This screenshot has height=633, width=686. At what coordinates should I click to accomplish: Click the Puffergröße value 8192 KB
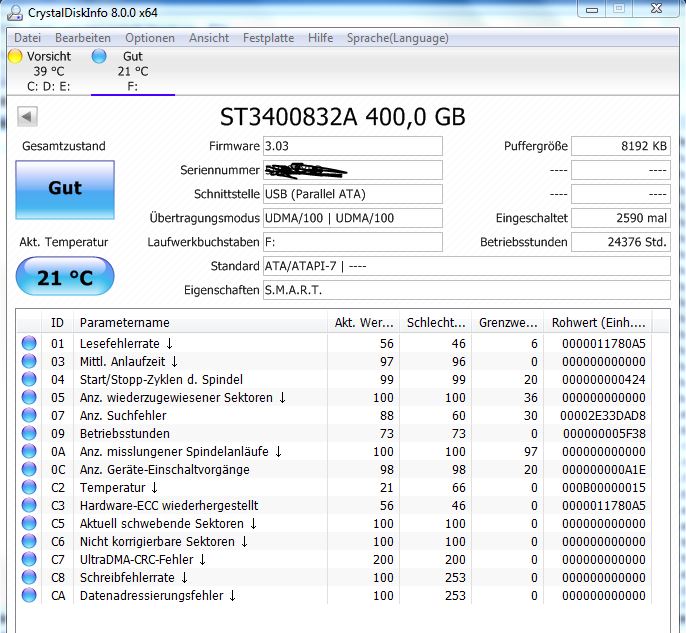coord(621,146)
